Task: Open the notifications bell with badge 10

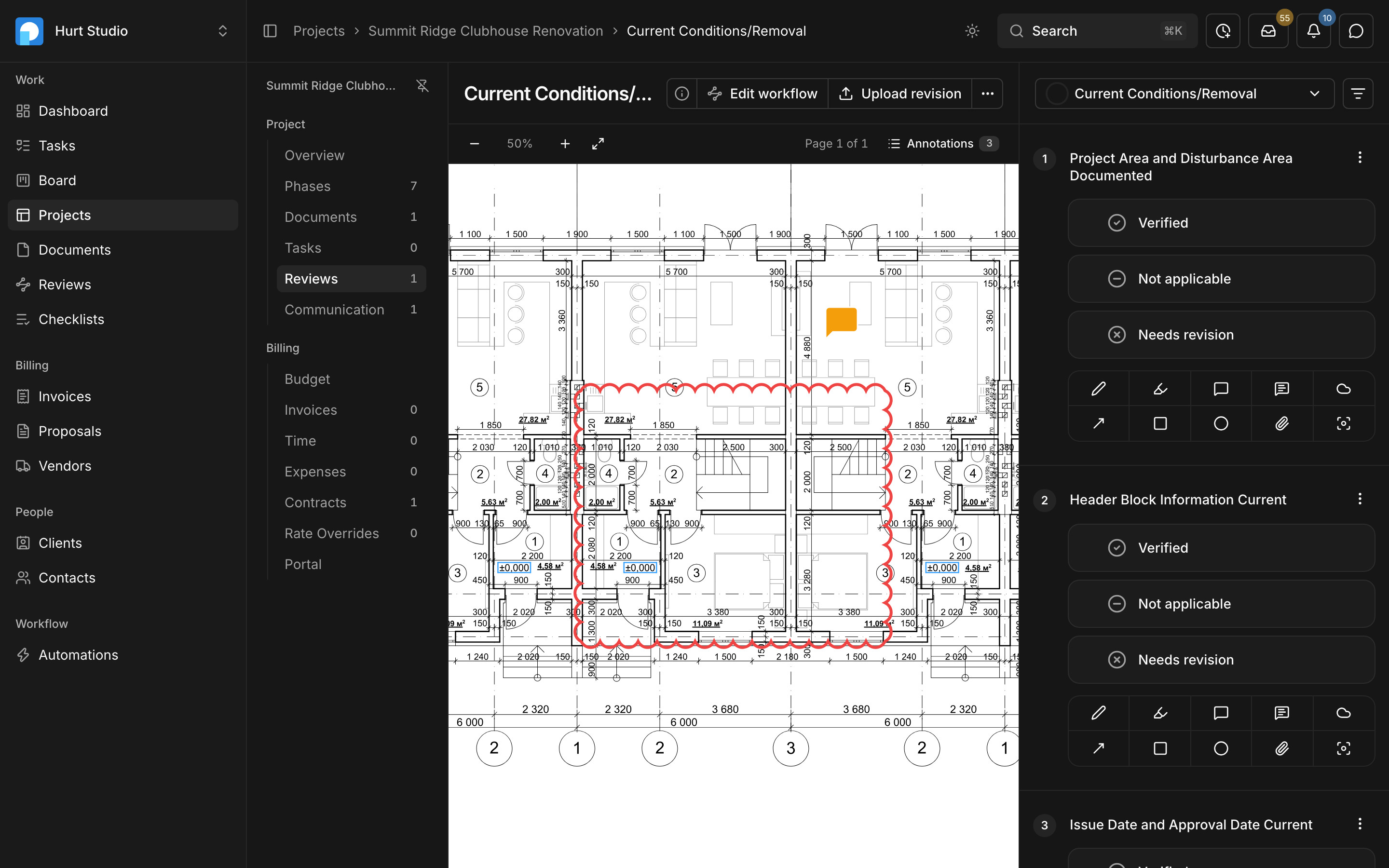Action: (x=1313, y=31)
